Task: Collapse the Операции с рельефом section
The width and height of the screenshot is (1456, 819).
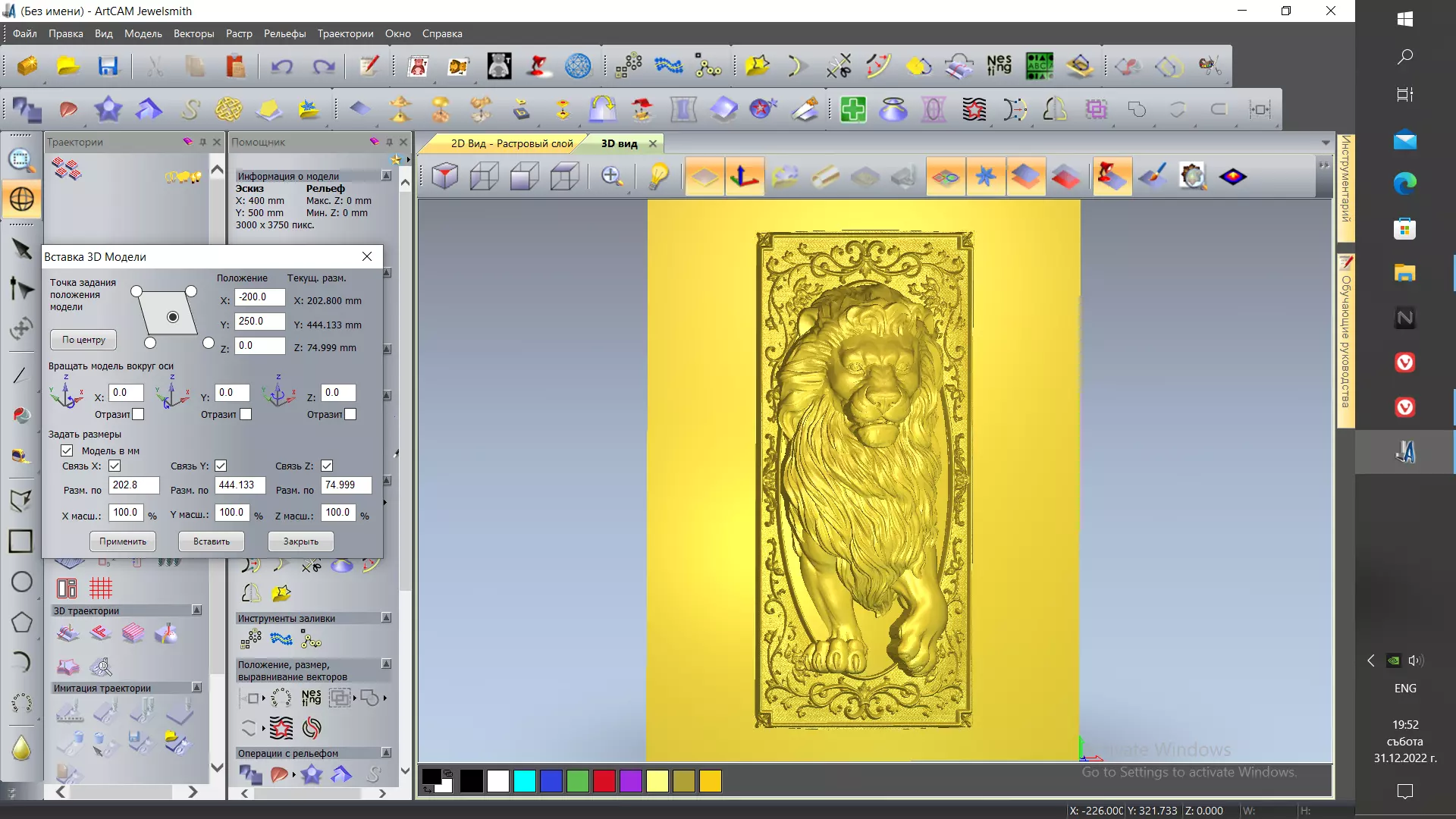Action: (386, 753)
